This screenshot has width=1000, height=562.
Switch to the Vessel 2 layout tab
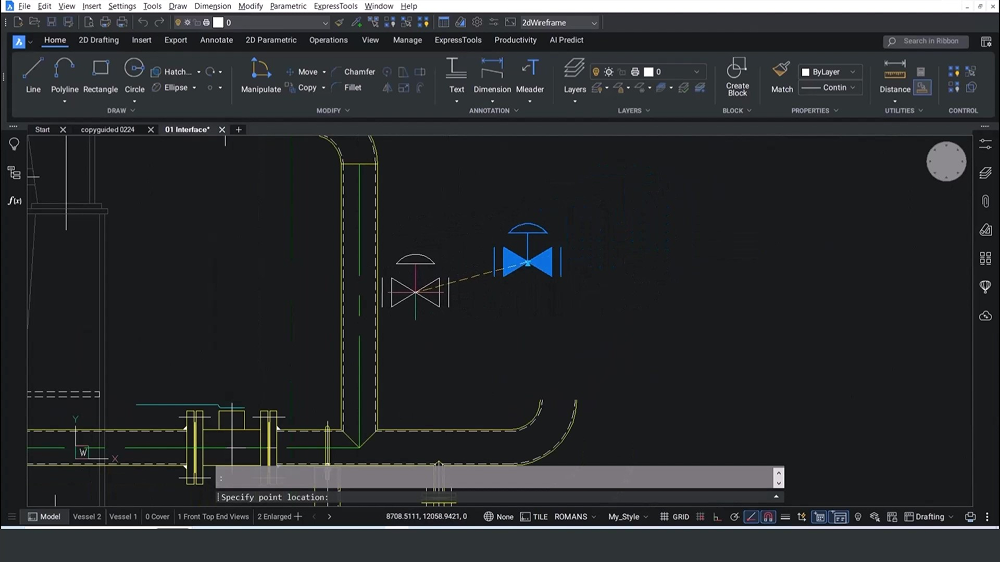pos(87,517)
